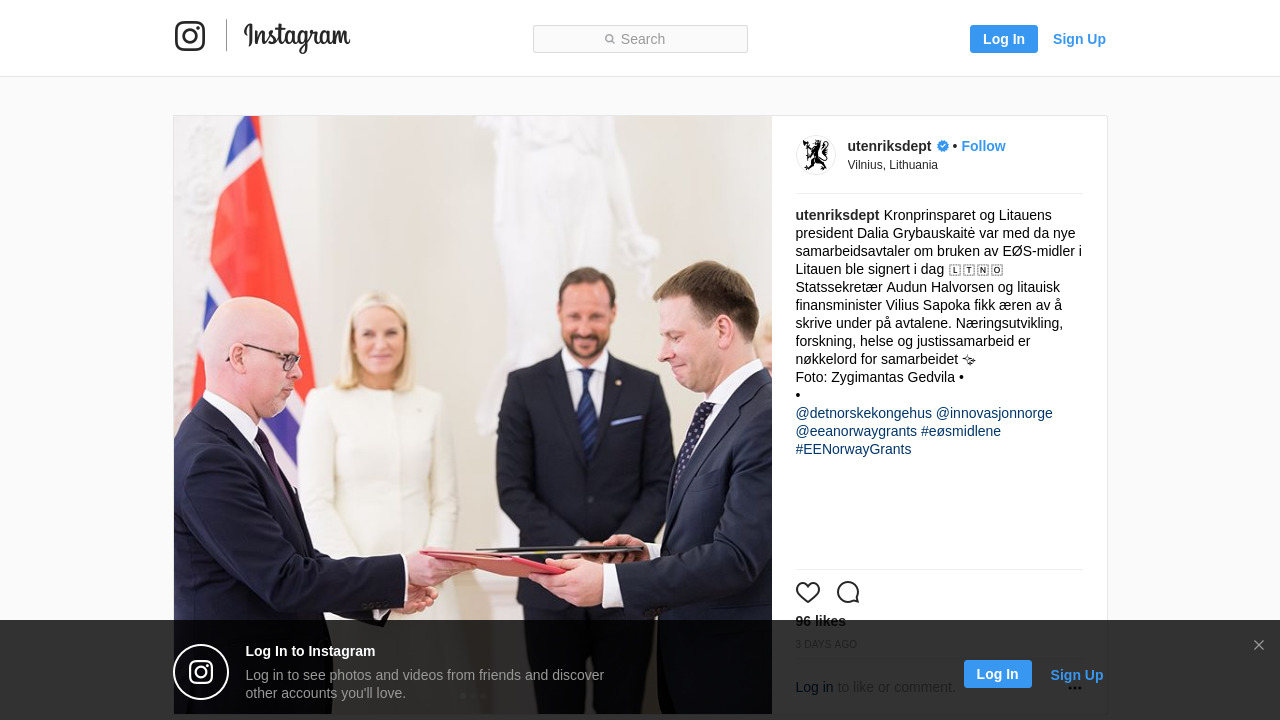Open the Vilnius, Lithuania location link

click(x=893, y=165)
